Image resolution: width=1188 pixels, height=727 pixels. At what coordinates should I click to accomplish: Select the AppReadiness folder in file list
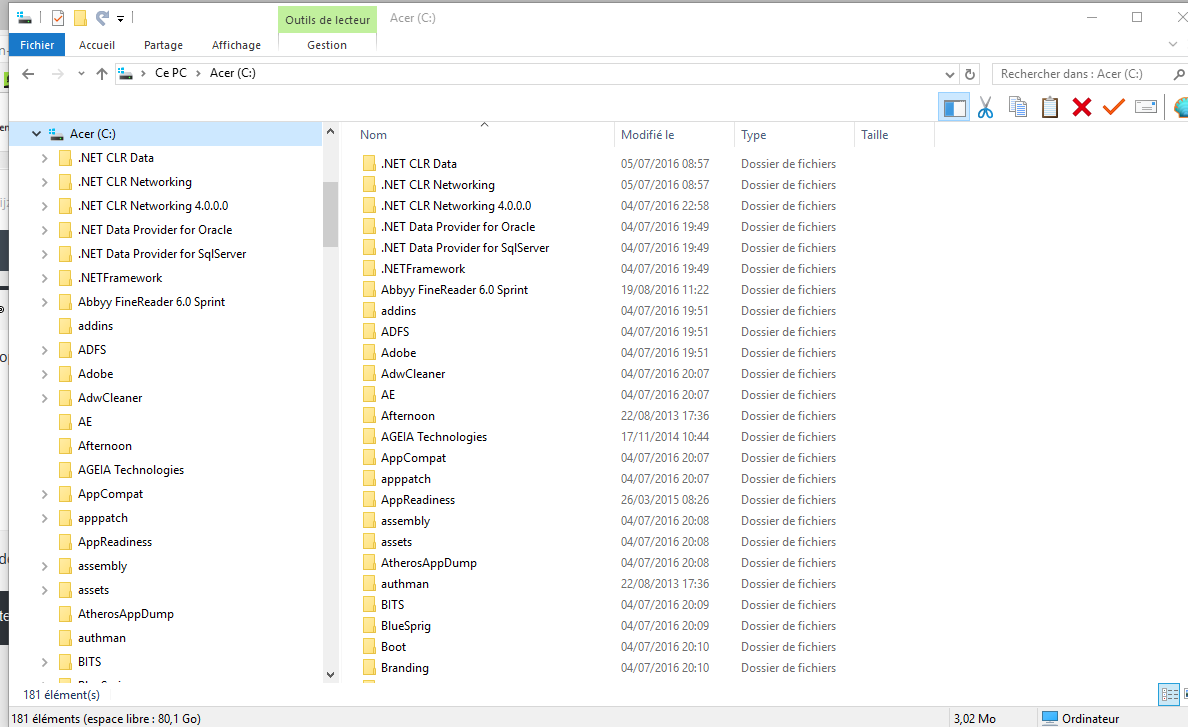point(417,500)
